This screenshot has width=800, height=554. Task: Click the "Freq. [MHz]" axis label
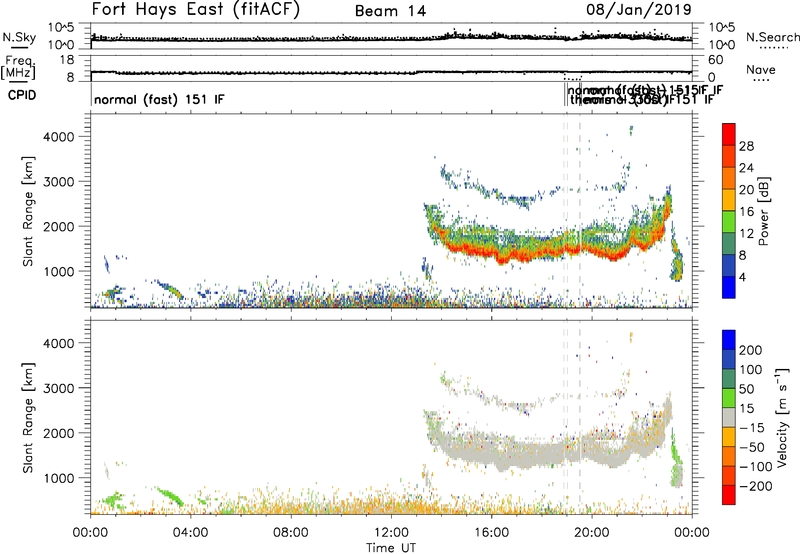pyautogui.click(x=18, y=67)
